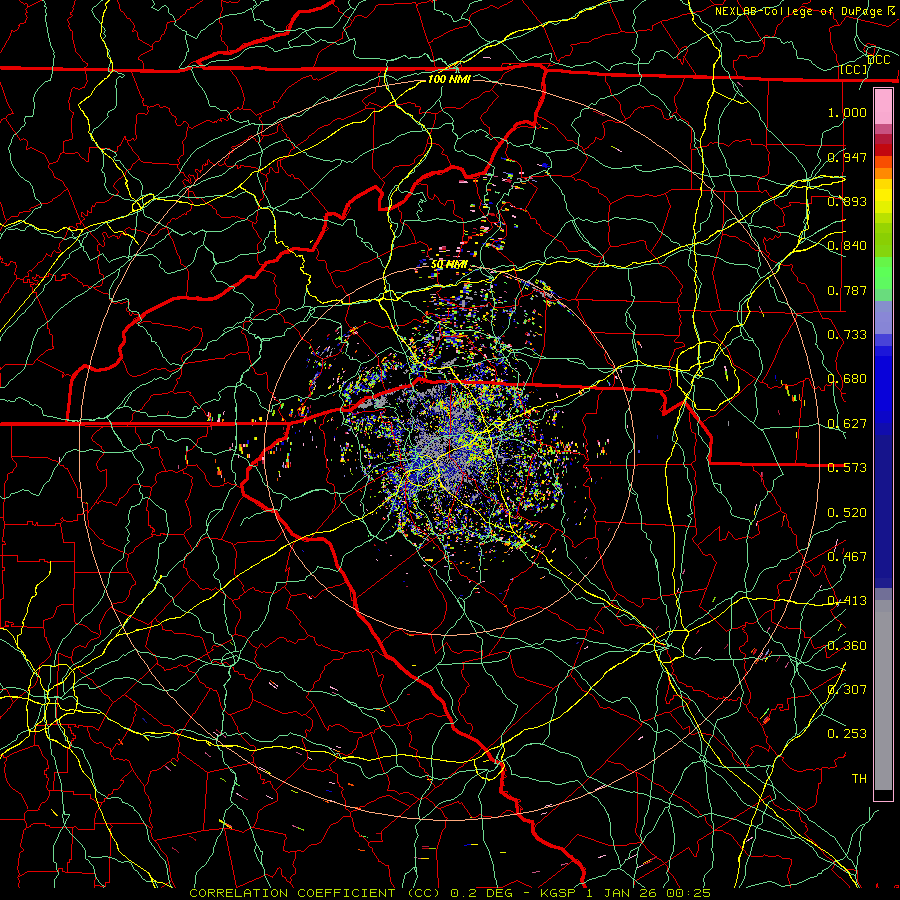Select the 1.000 value on the color scale
Screen dimensions: 900x900
[x=847, y=112]
